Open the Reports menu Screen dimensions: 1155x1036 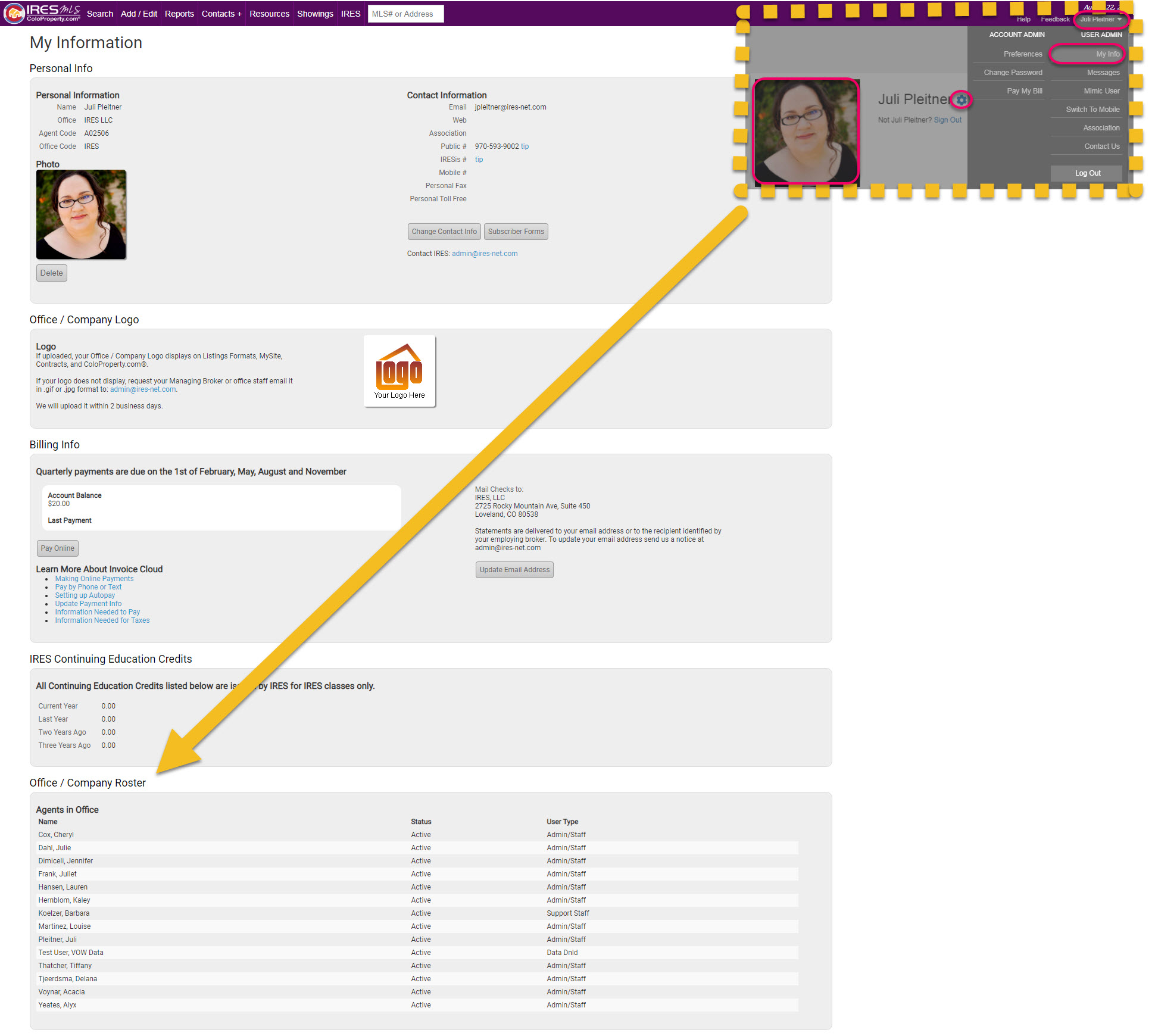coord(179,14)
